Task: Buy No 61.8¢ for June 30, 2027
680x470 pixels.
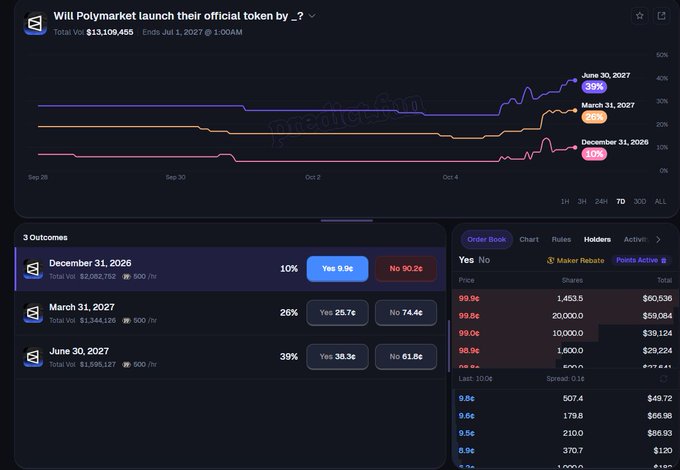Action: click(x=406, y=357)
